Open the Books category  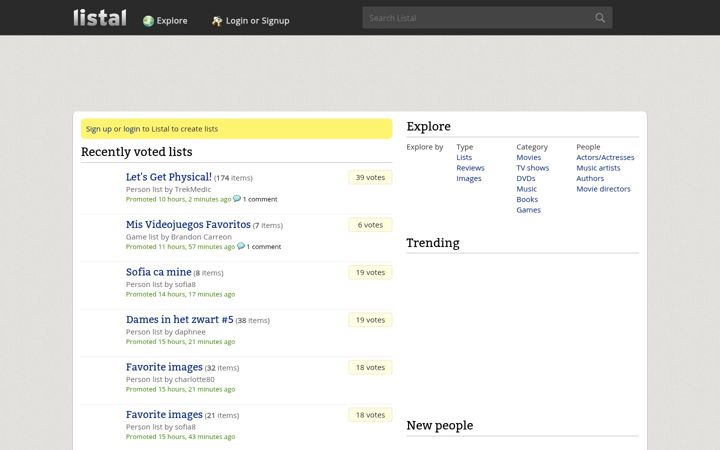point(527,200)
